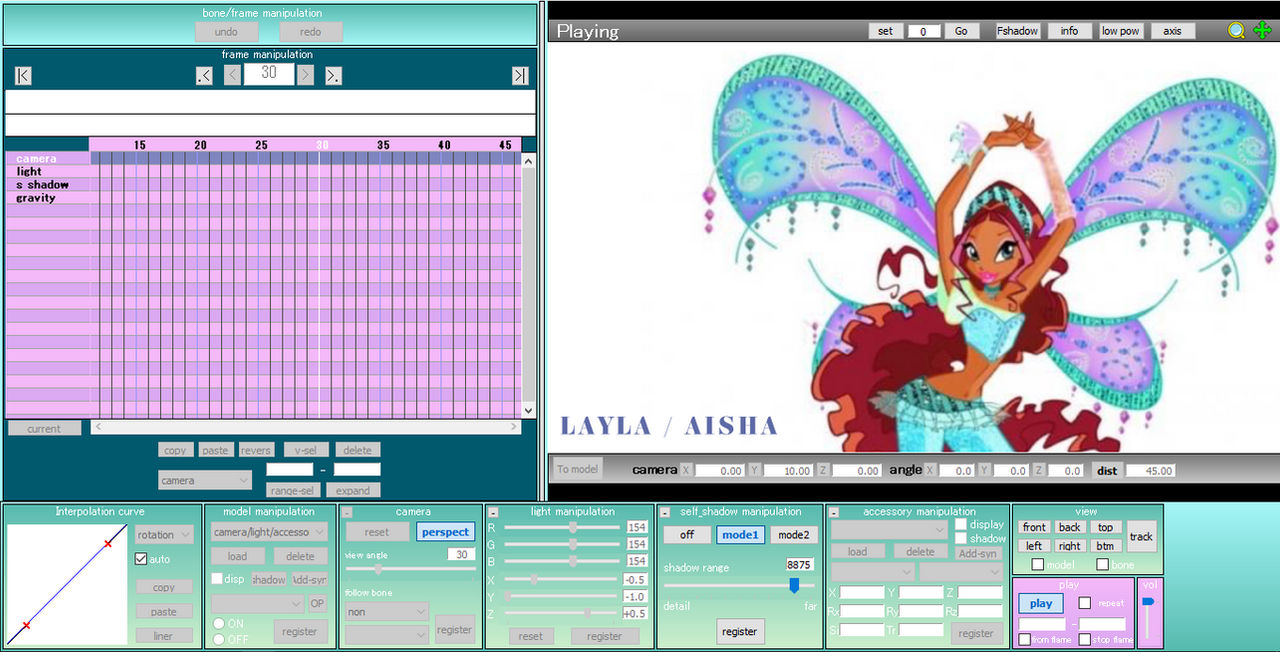Open the accessory selection dropdown beside display

889,528
